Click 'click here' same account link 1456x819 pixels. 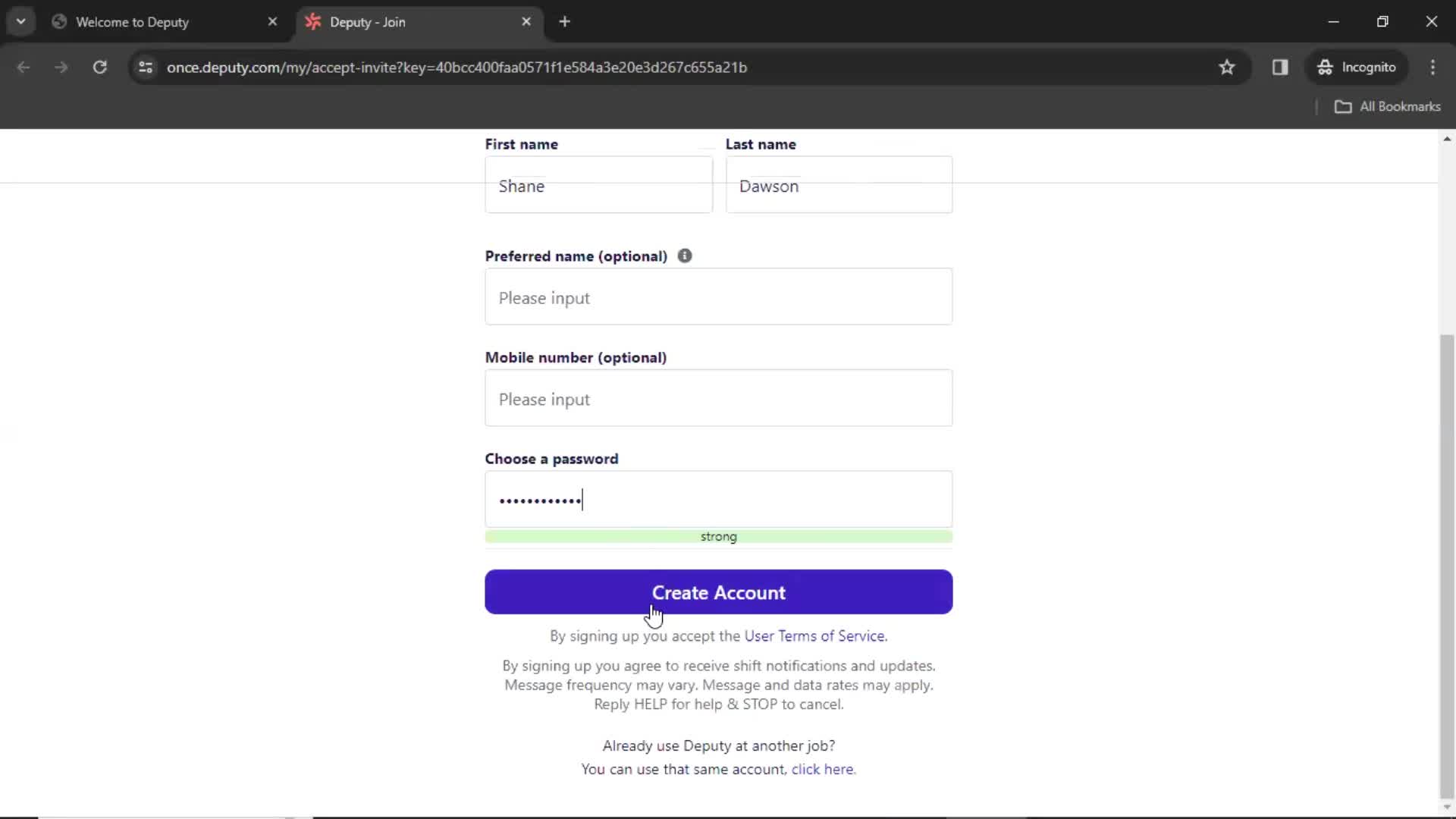822,769
